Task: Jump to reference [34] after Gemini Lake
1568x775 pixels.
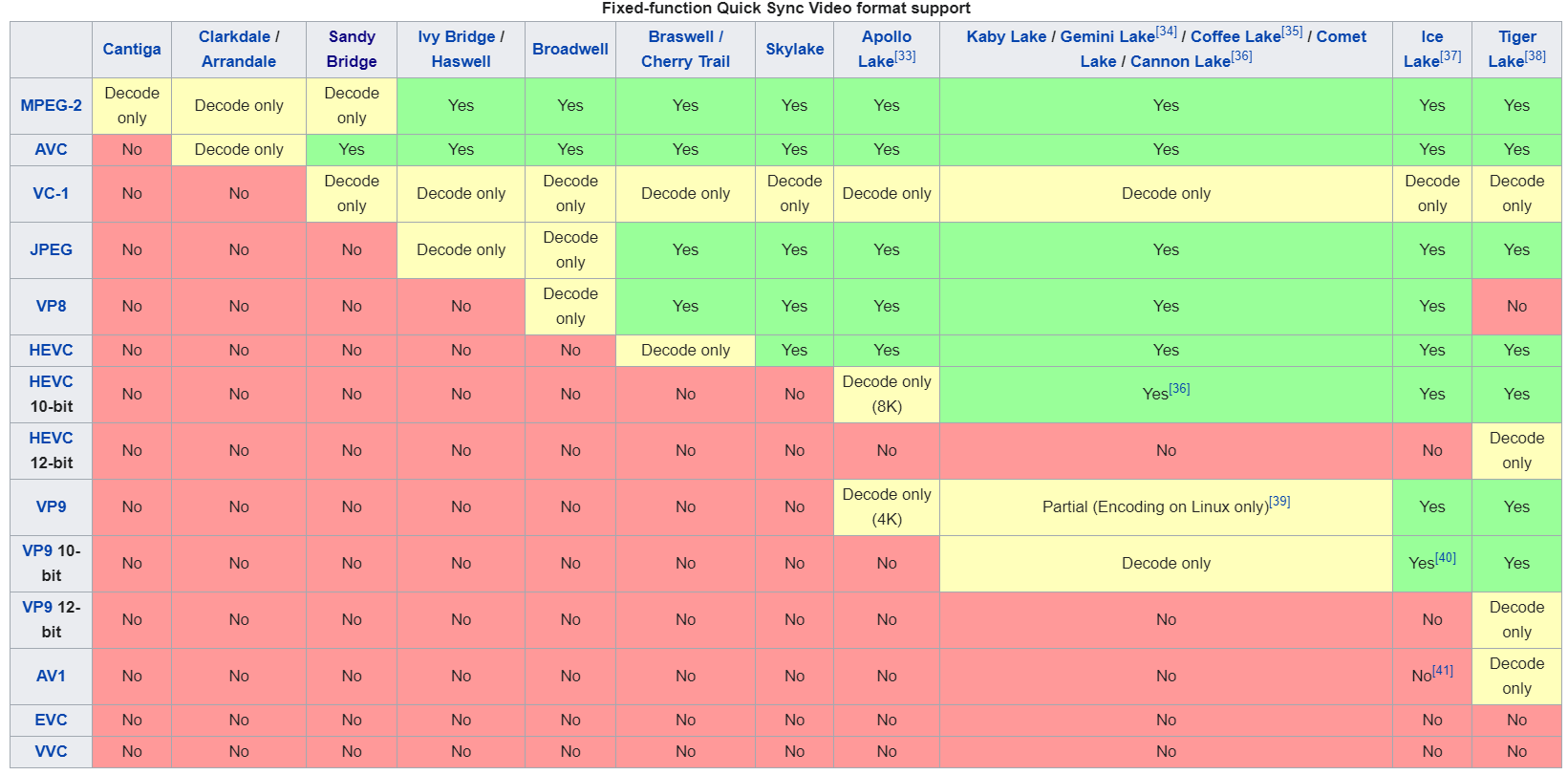Action: coord(1167,32)
